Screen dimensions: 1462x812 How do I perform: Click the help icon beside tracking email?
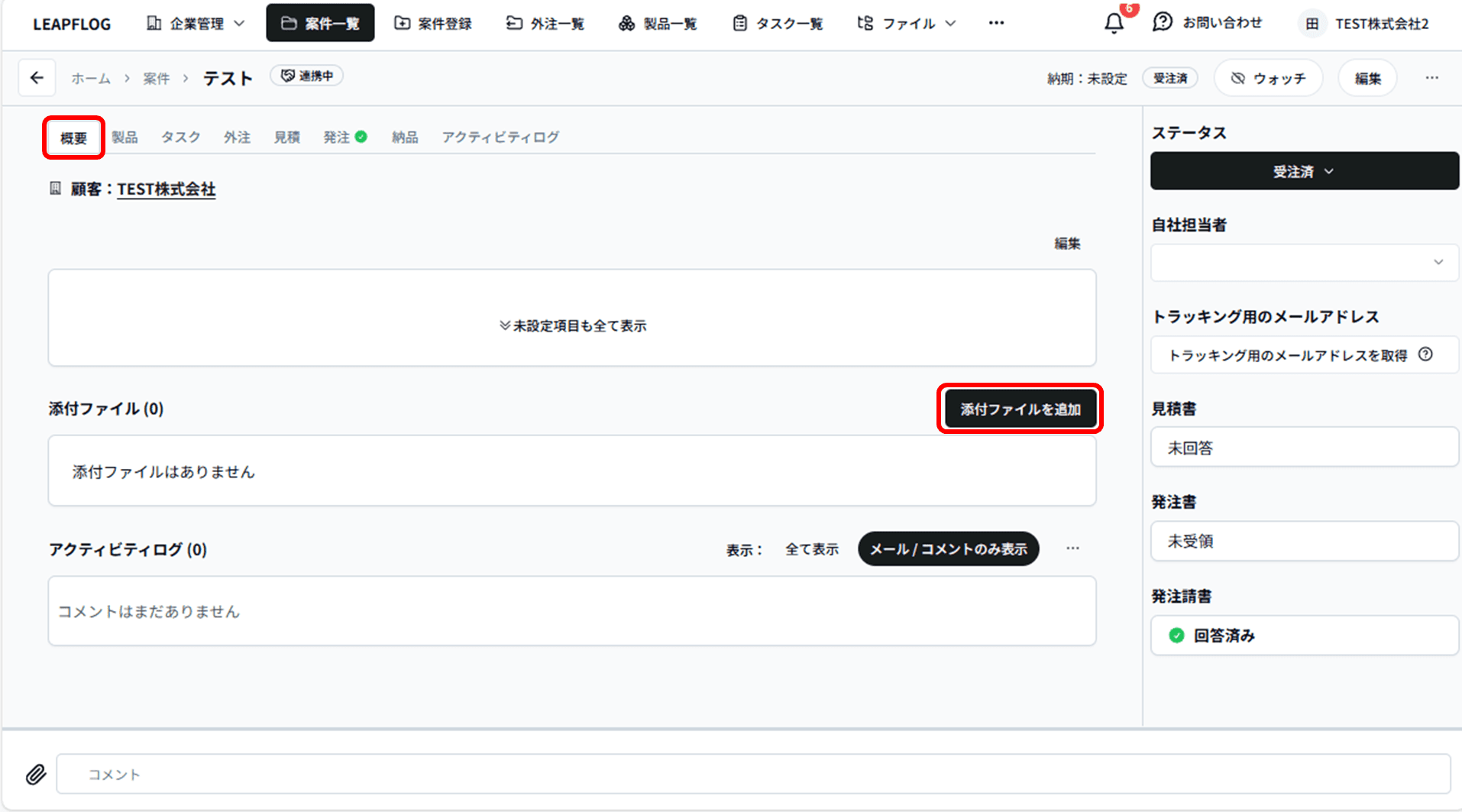point(1425,354)
